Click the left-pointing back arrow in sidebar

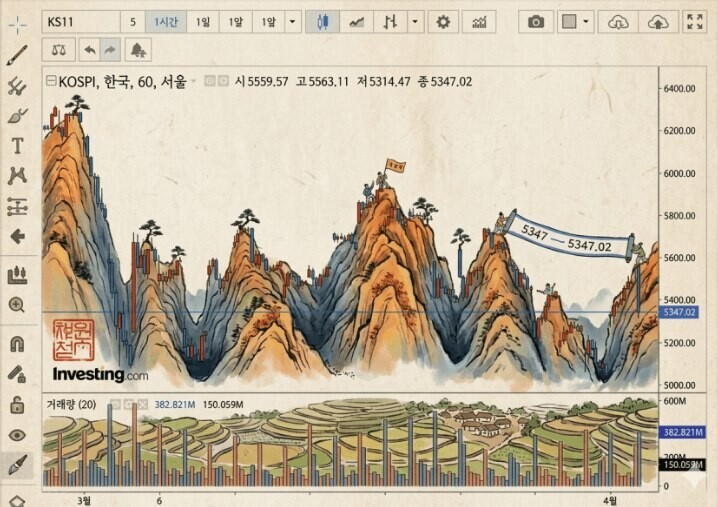pyautogui.click(x=17, y=237)
